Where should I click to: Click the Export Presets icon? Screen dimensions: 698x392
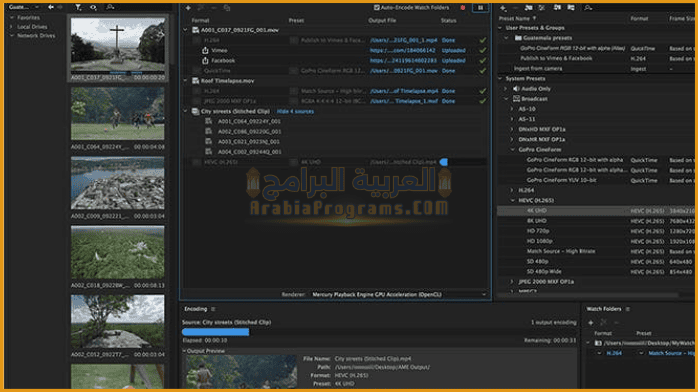click(571, 8)
